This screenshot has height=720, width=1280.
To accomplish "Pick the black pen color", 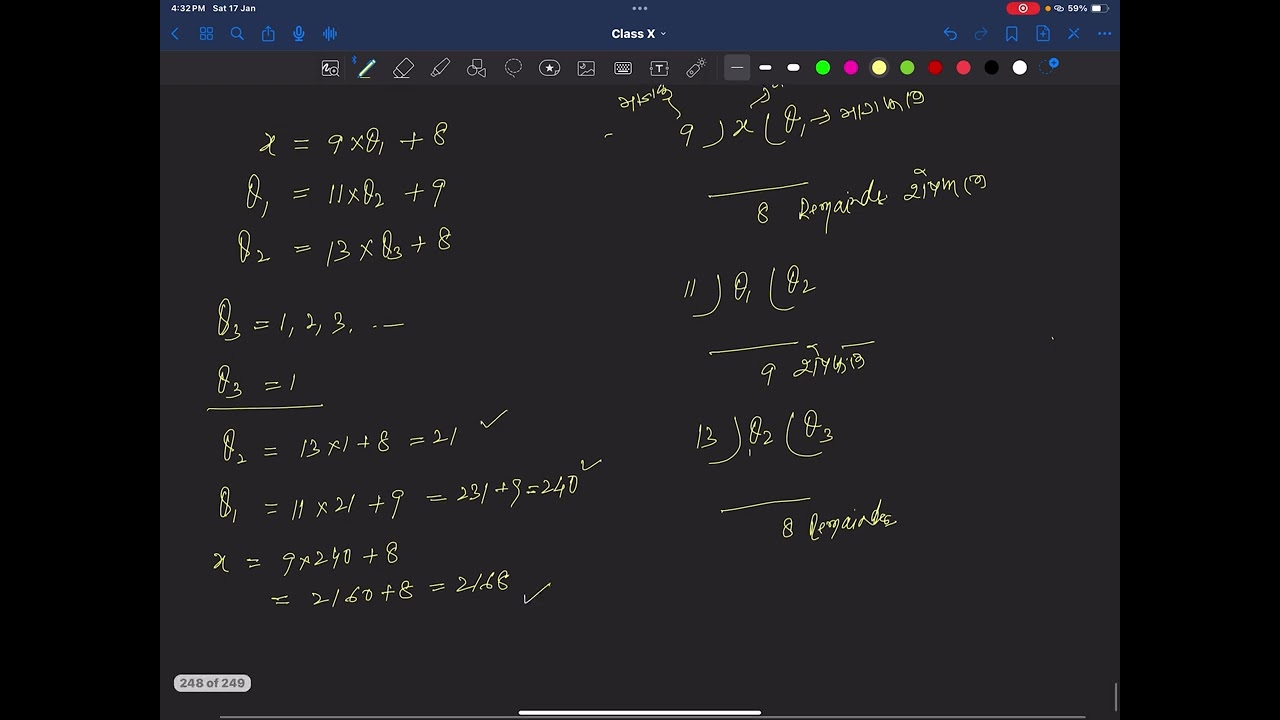I will tap(991, 68).
